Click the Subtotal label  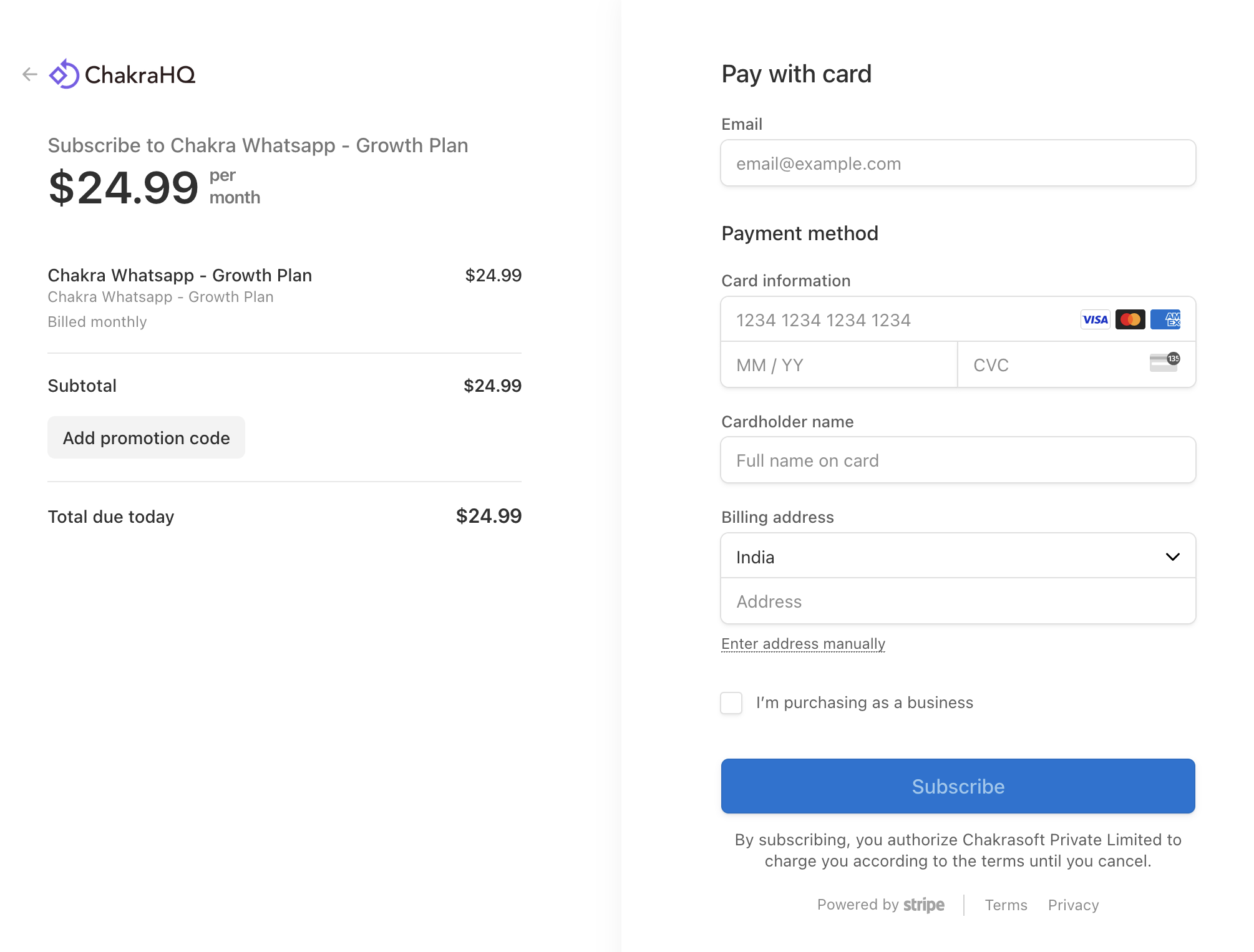(x=82, y=386)
